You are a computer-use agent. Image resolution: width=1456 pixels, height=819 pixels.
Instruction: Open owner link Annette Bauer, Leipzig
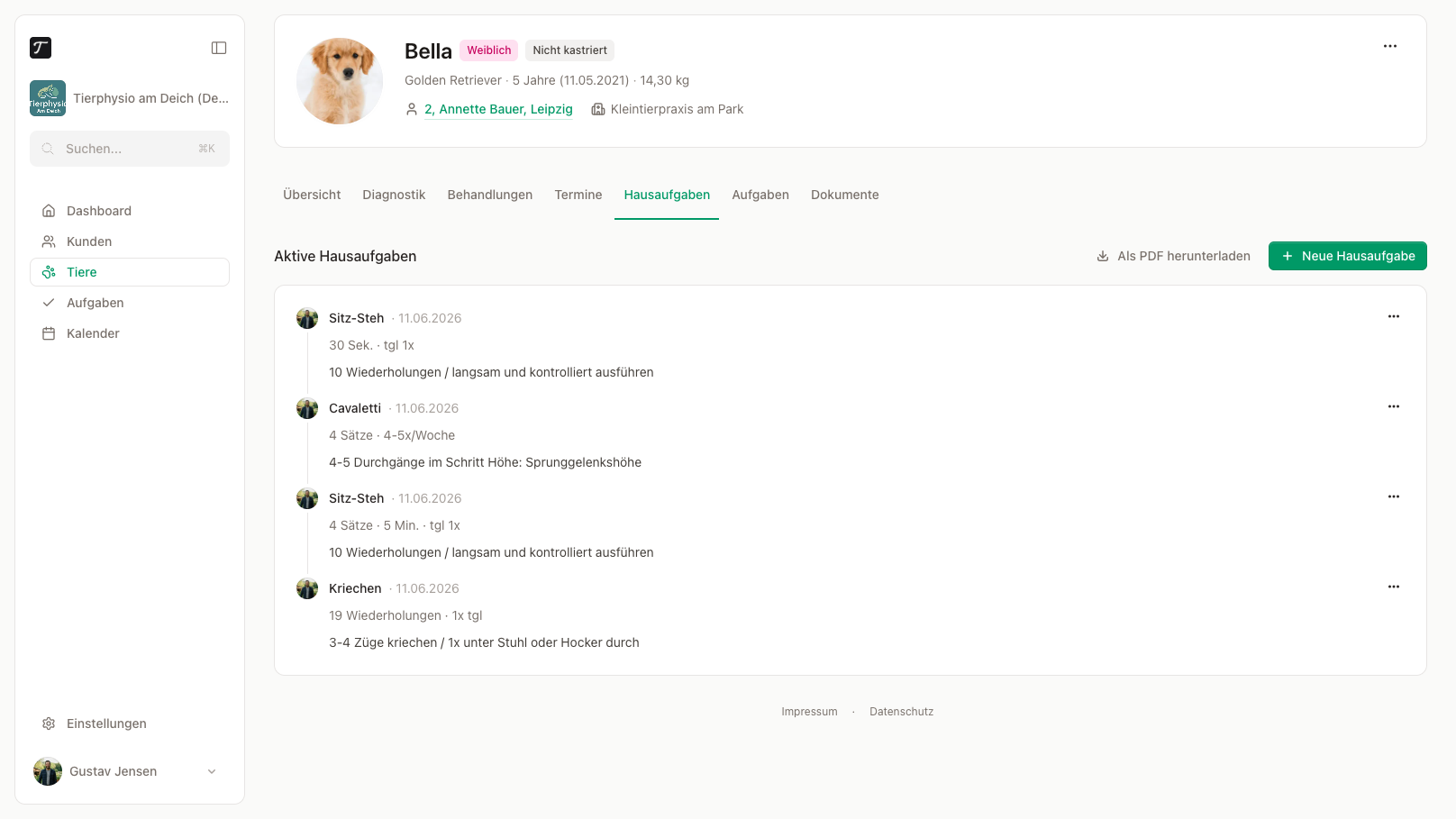coord(498,109)
